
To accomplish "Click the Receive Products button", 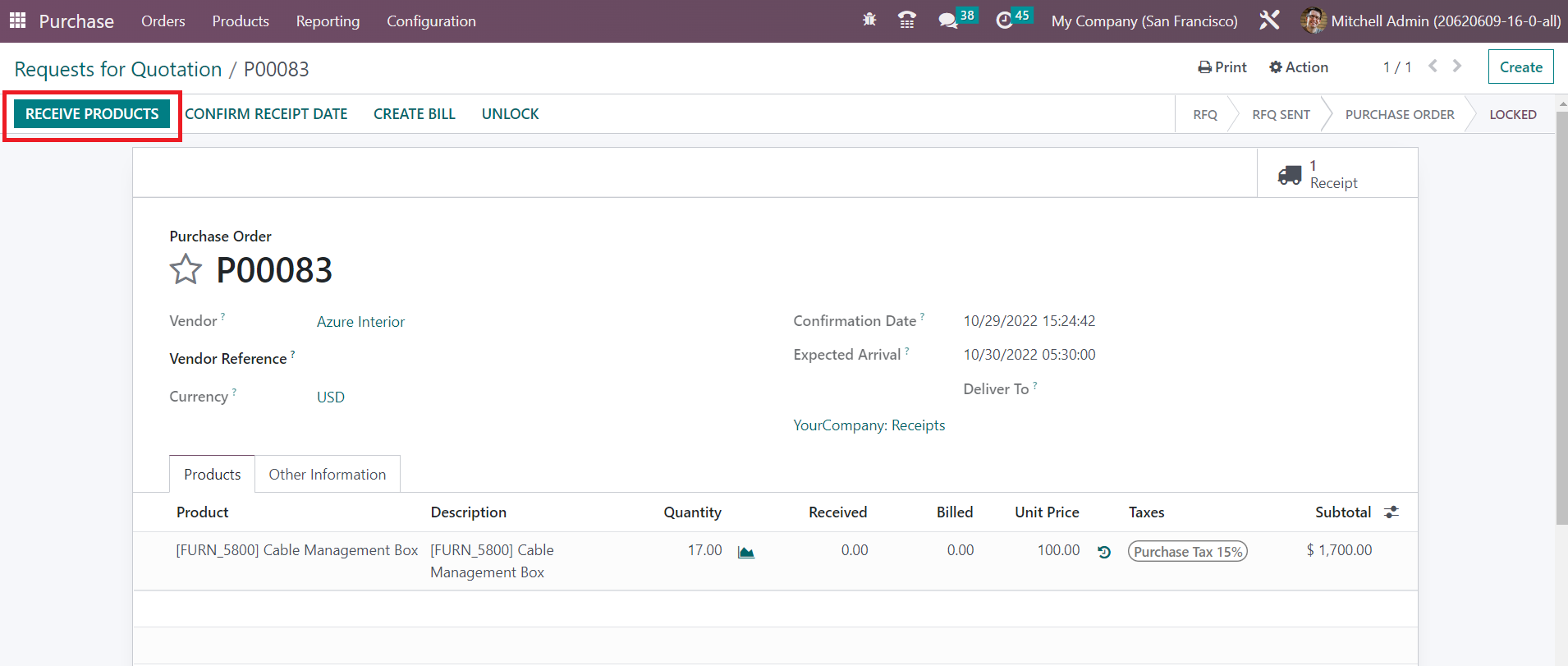I will pos(92,114).
